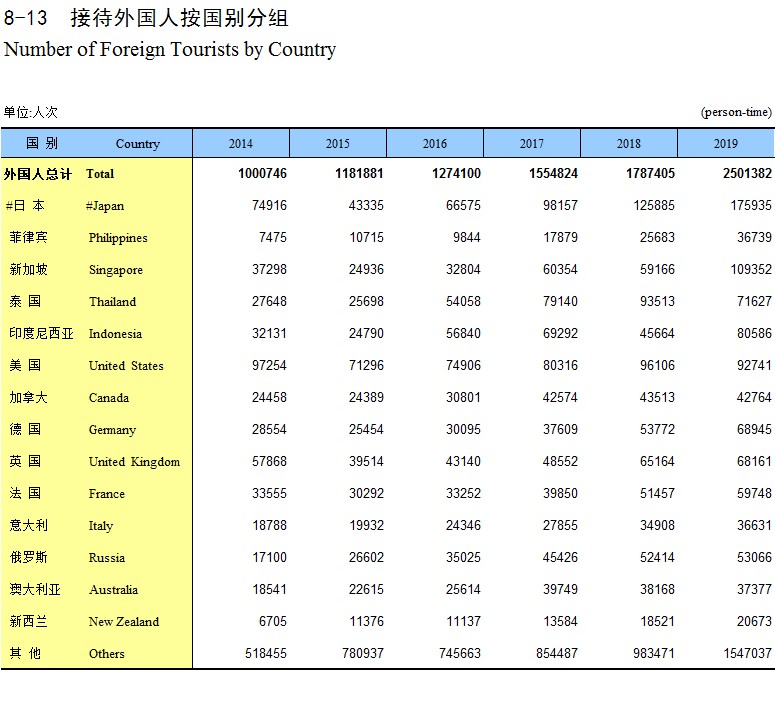Click Russia 2014 value 17100
Screen dimensions: 775x702
click(x=269, y=557)
